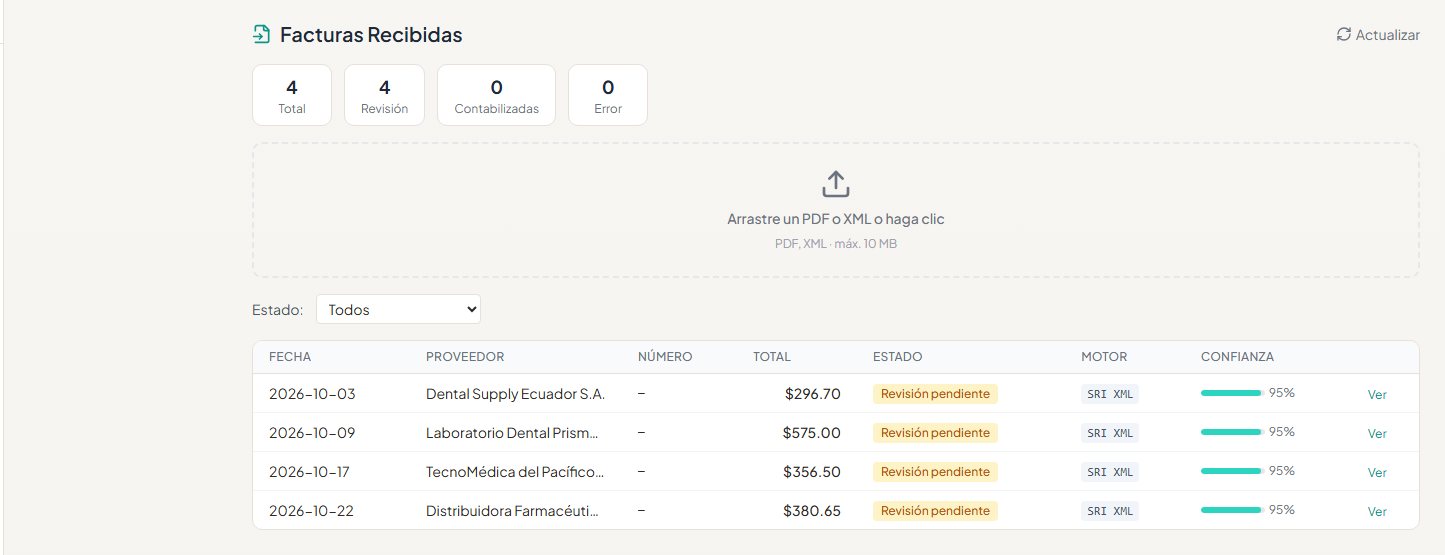
Task: Click Revisión pendiente badge on 2026-10-22 row
Action: pyautogui.click(x=935, y=511)
